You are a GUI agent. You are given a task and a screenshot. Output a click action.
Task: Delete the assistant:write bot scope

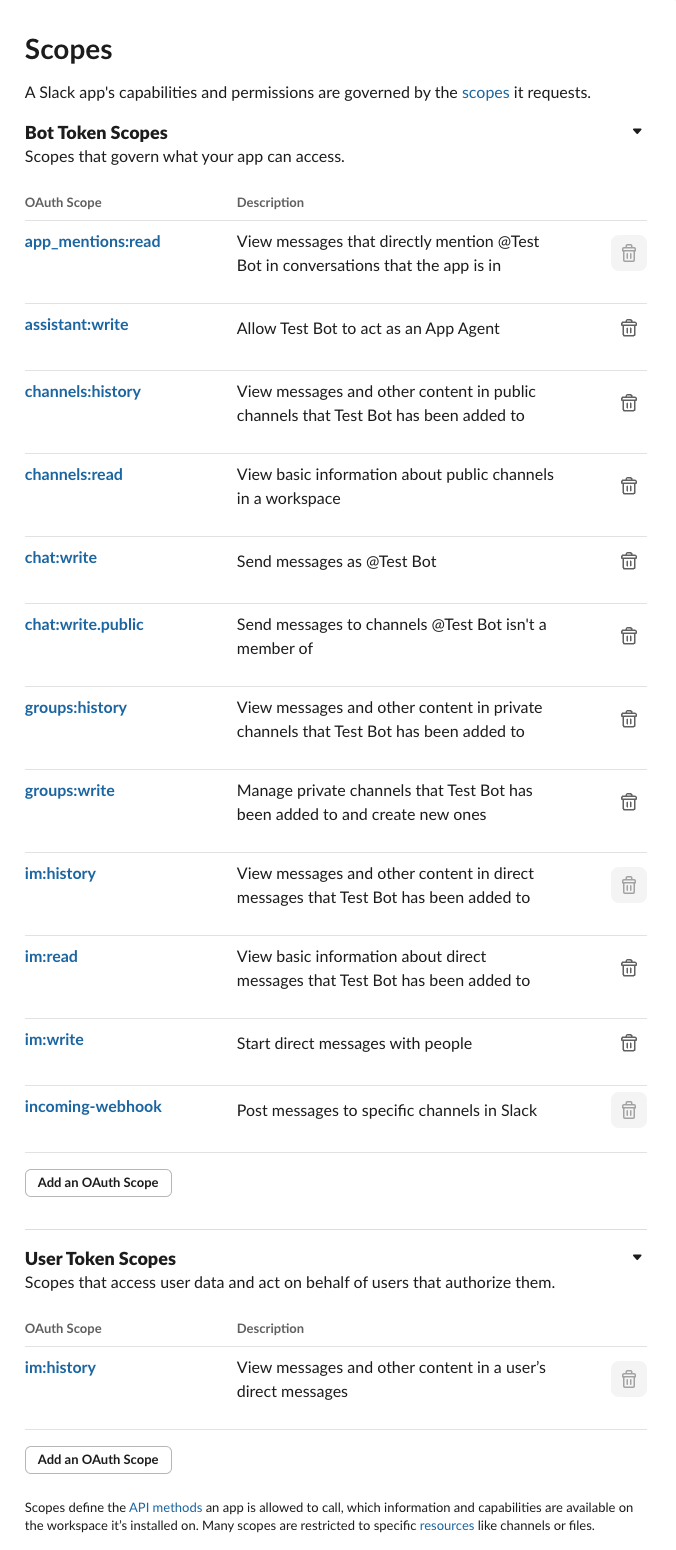pyautogui.click(x=629, y=328)
